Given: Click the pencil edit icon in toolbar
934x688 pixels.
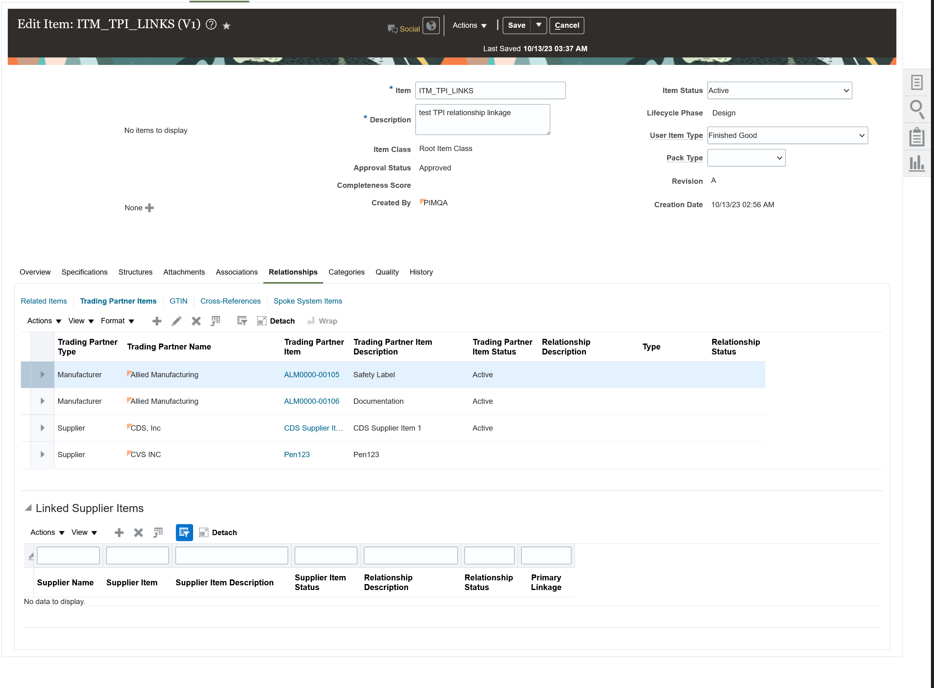Looking at the screenshot, I should coord(176,321).
